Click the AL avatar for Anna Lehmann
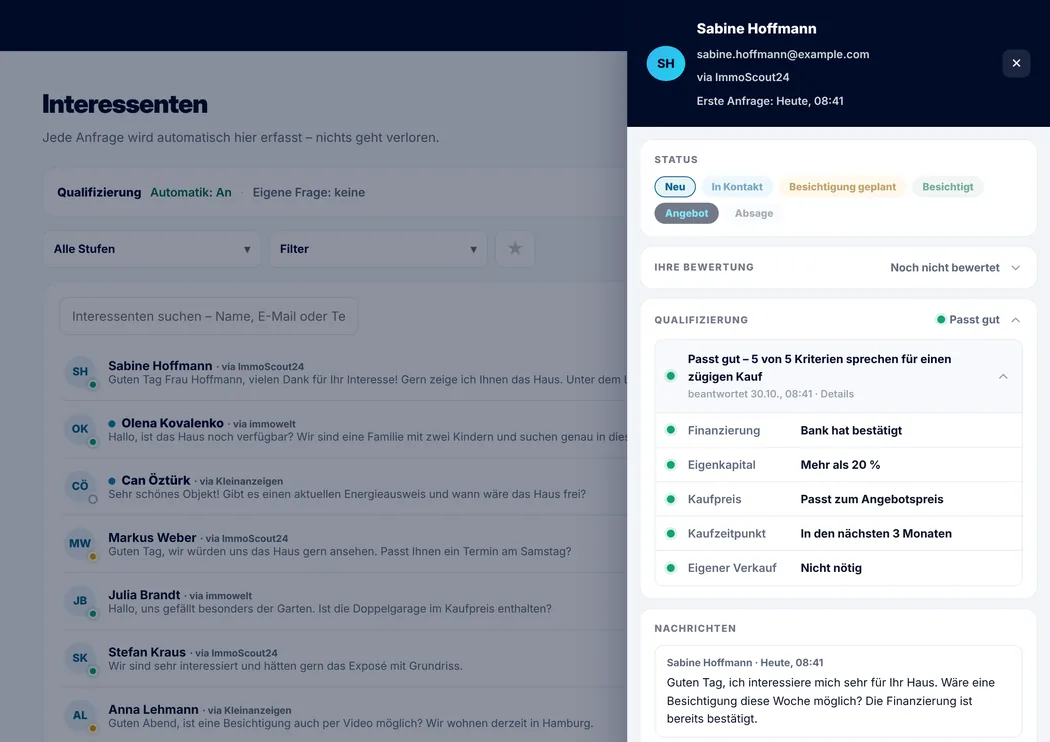The width and height of the screenshot is (1050, 742). click(x=80, y=715)
